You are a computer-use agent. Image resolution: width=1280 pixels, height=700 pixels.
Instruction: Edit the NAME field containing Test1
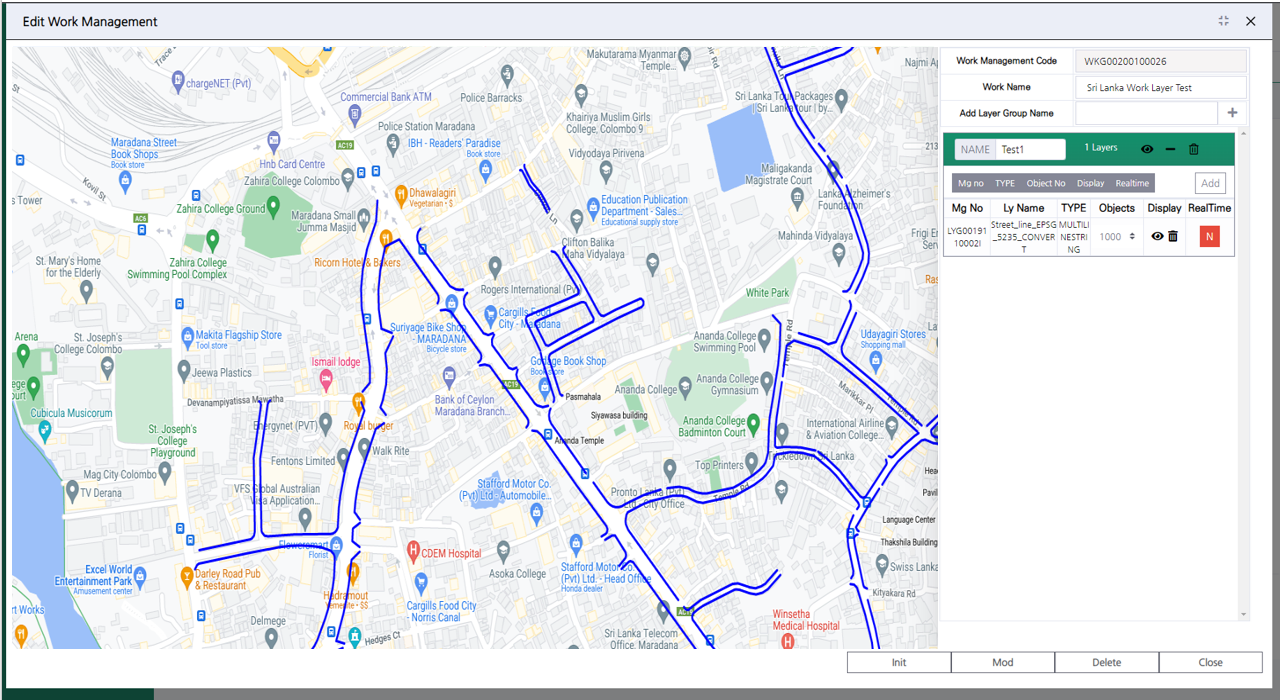click(x=1031, y=149)
